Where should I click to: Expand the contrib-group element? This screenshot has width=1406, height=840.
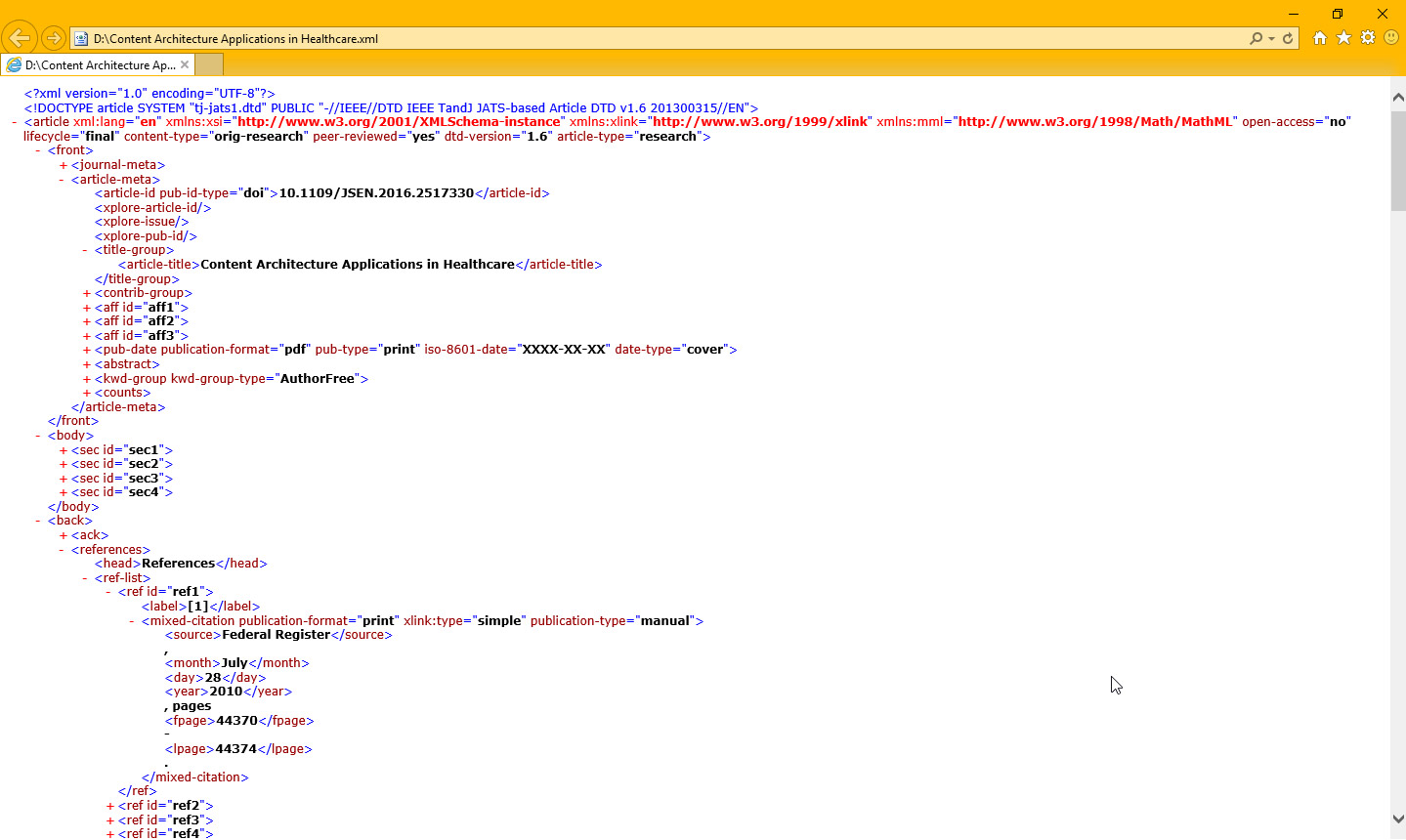(86, 293)
